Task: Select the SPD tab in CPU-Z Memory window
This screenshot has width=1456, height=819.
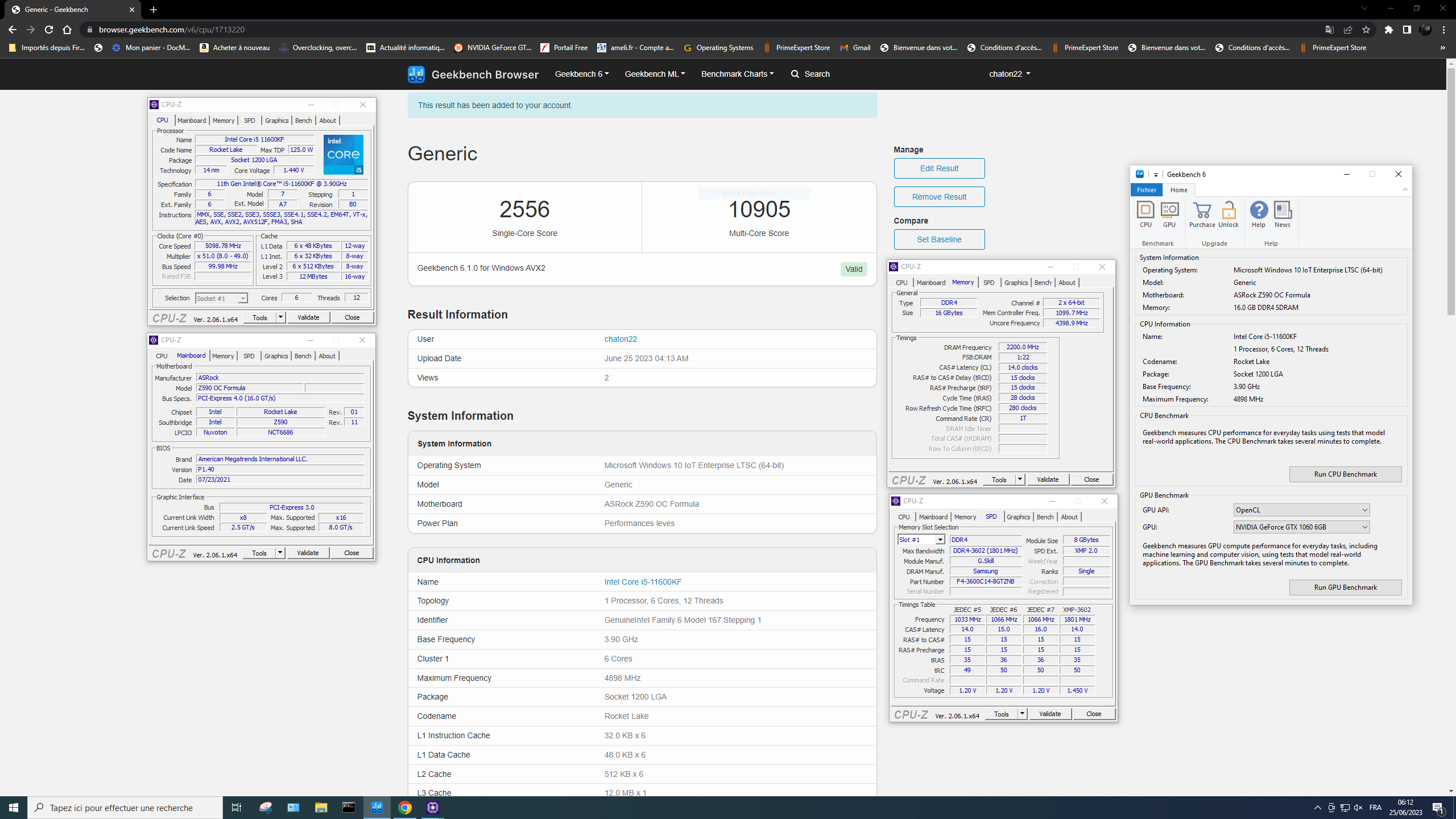Action: pos(989,283)
